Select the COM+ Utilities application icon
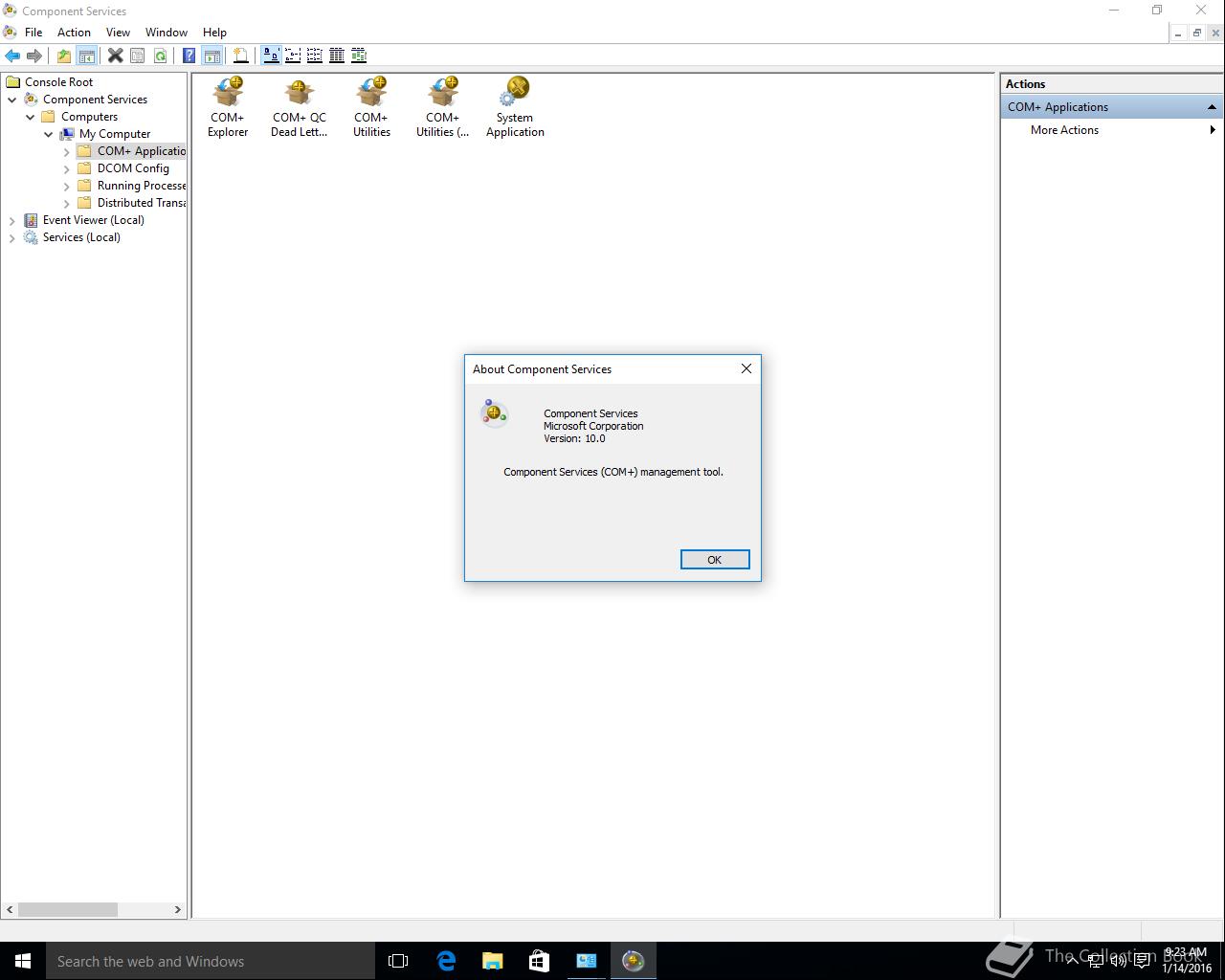 [x=371, y=107]
